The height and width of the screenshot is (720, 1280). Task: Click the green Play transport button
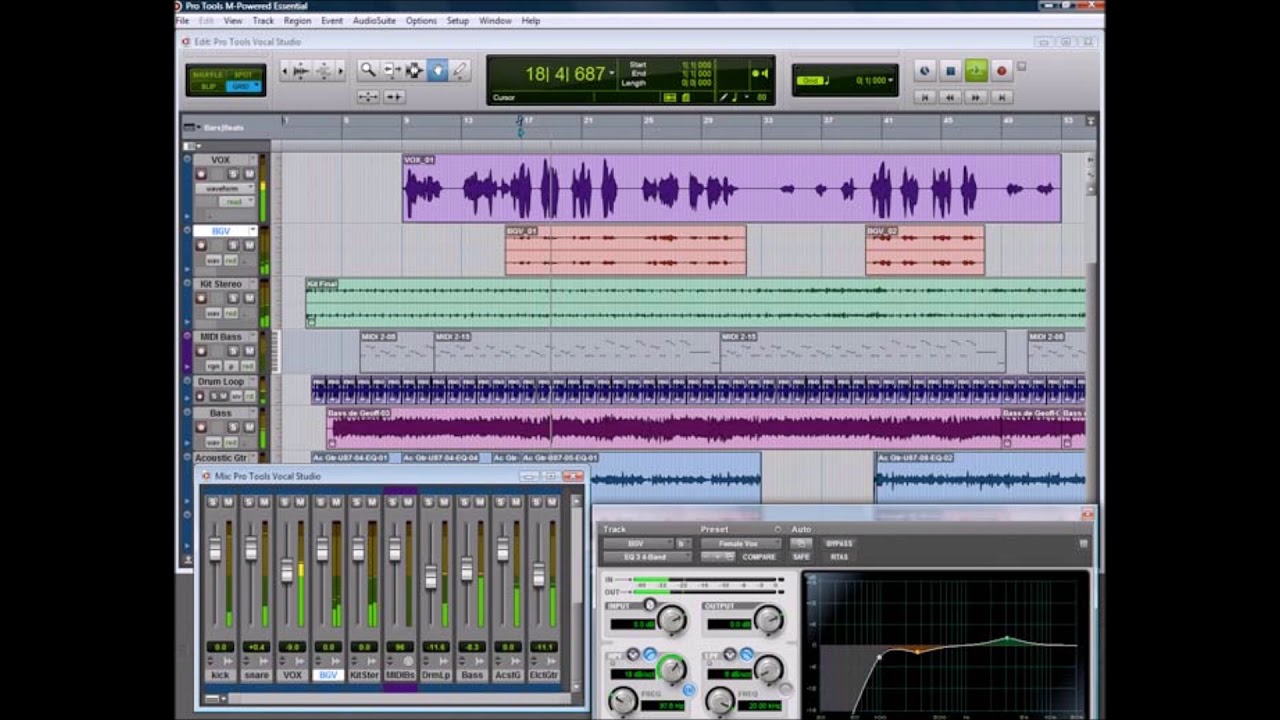coord(976,71)
